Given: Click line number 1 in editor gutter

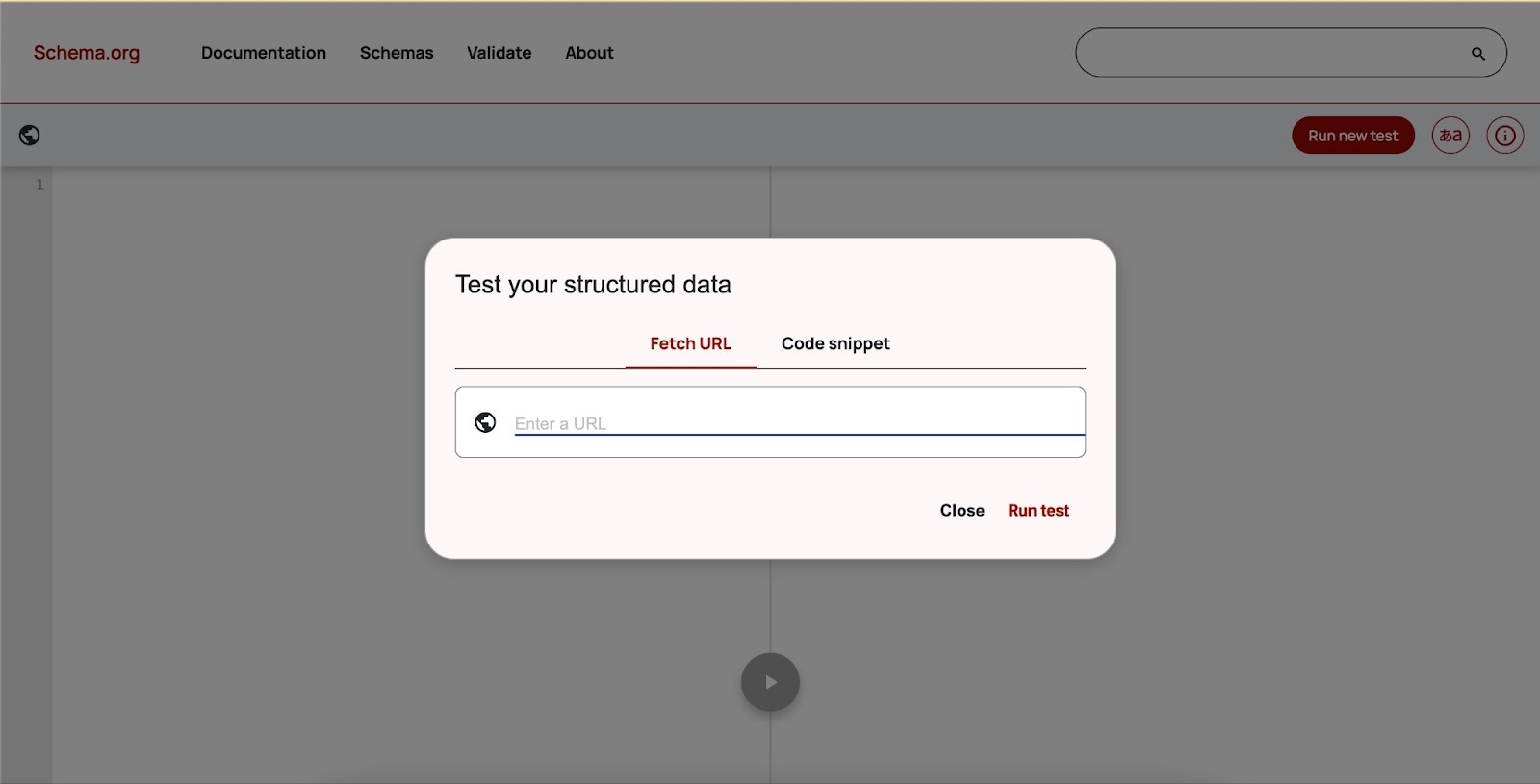Looking at the screenshot, I should (x=39, y=185).
